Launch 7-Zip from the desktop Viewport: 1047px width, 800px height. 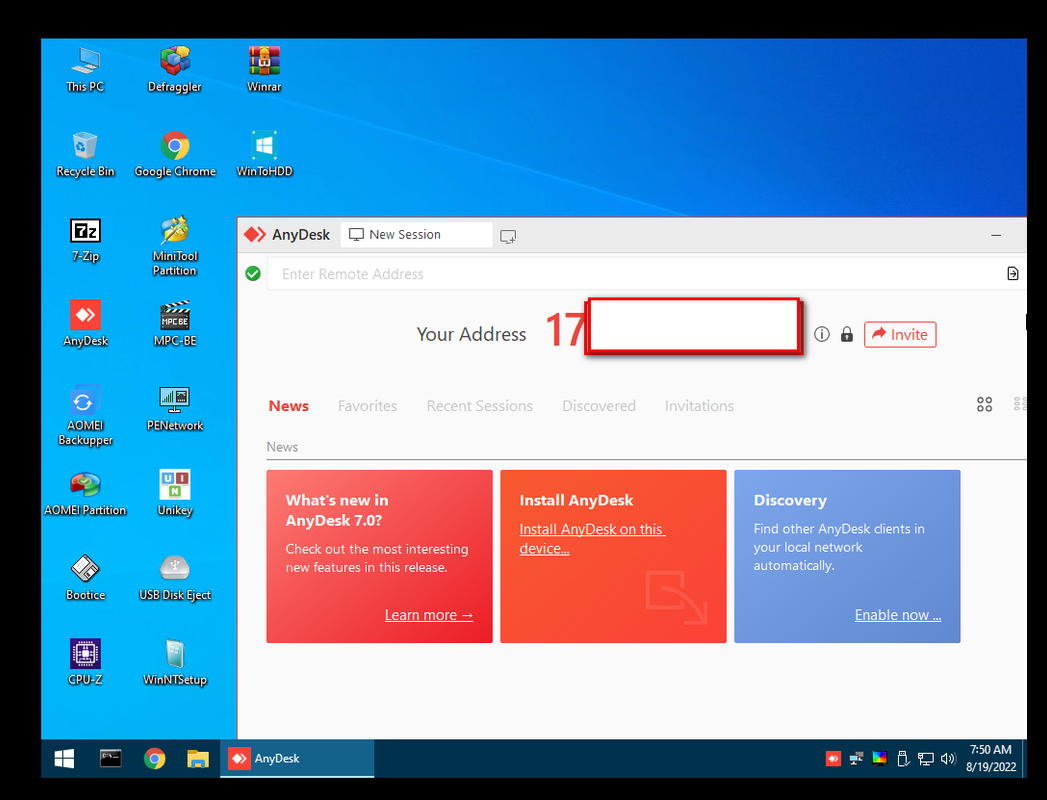(x=85, y=239)
